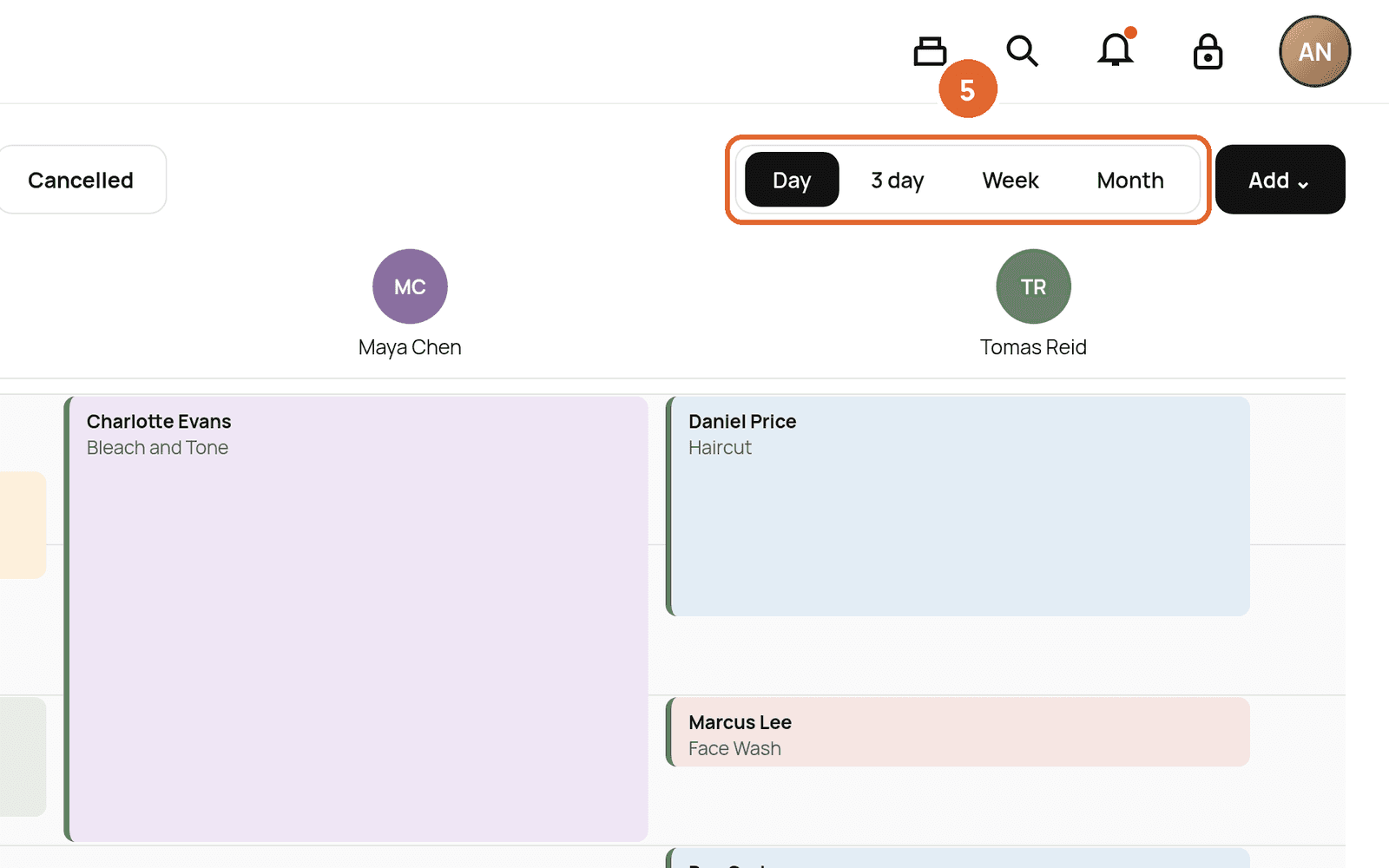Screen dimensions: 1389x868
Task: Click the Maya Chen staff name
Action: pyautogui.click(x=410, y=347)
